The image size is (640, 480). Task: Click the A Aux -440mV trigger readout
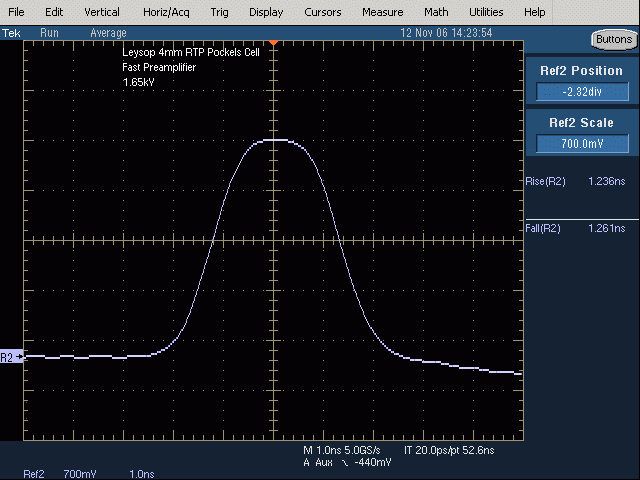347,462
